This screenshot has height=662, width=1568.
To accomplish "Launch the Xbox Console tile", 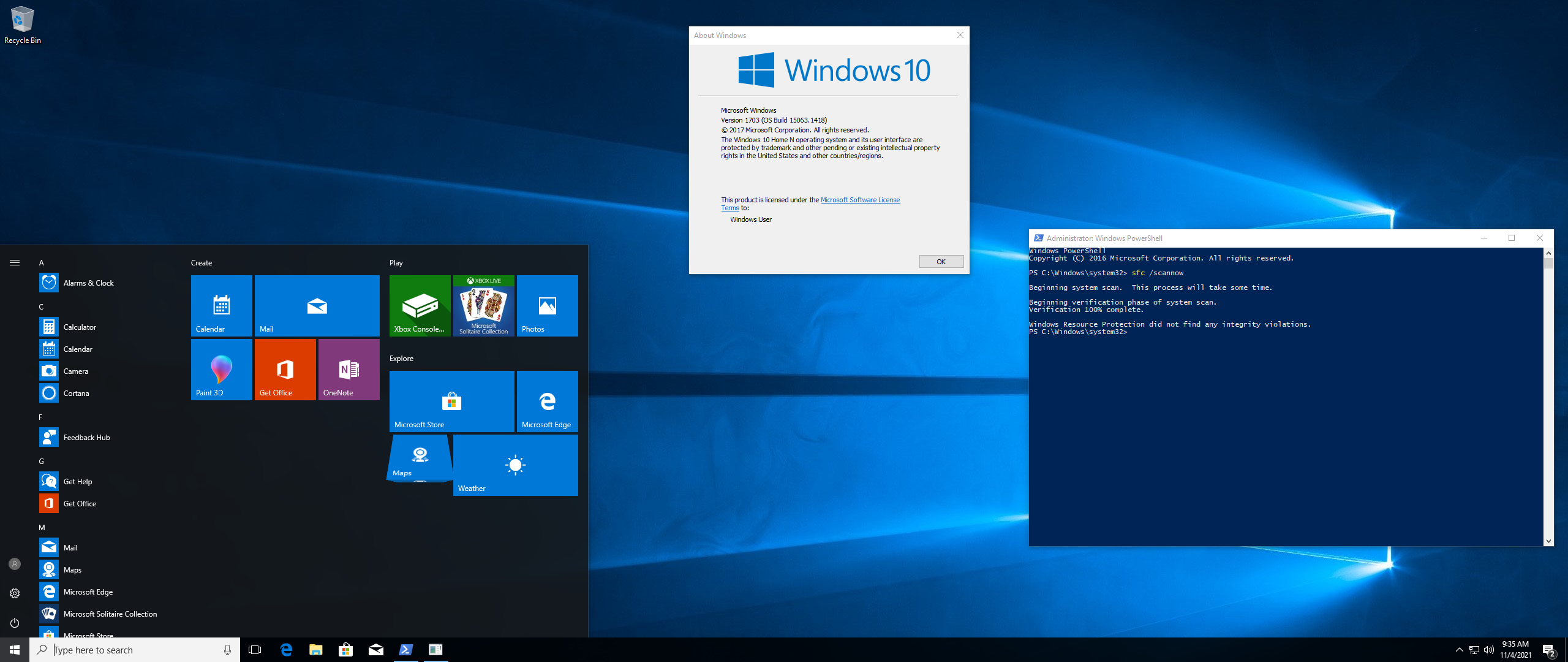I will tap(420, 306).
